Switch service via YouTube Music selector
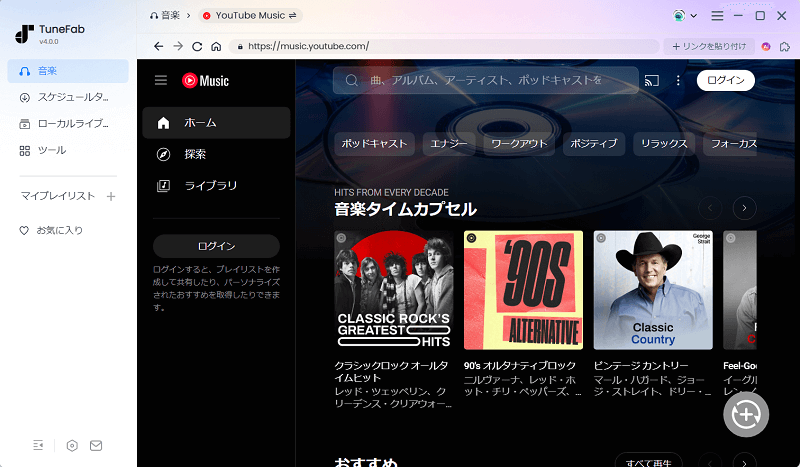The width and height of the screenshot is (800, 467). 251,16
